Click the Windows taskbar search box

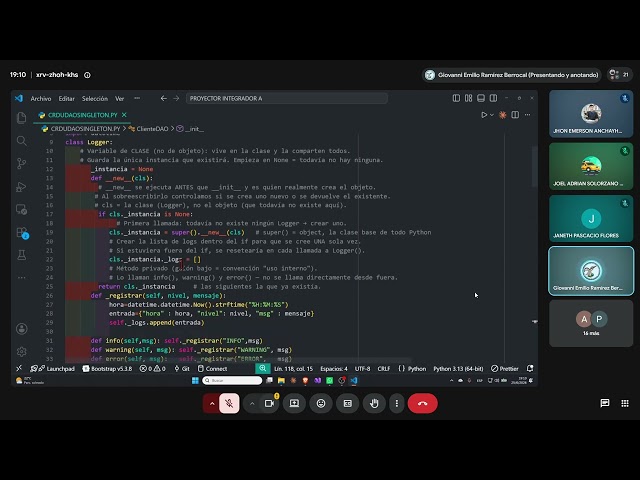click(x=232, y=380)
